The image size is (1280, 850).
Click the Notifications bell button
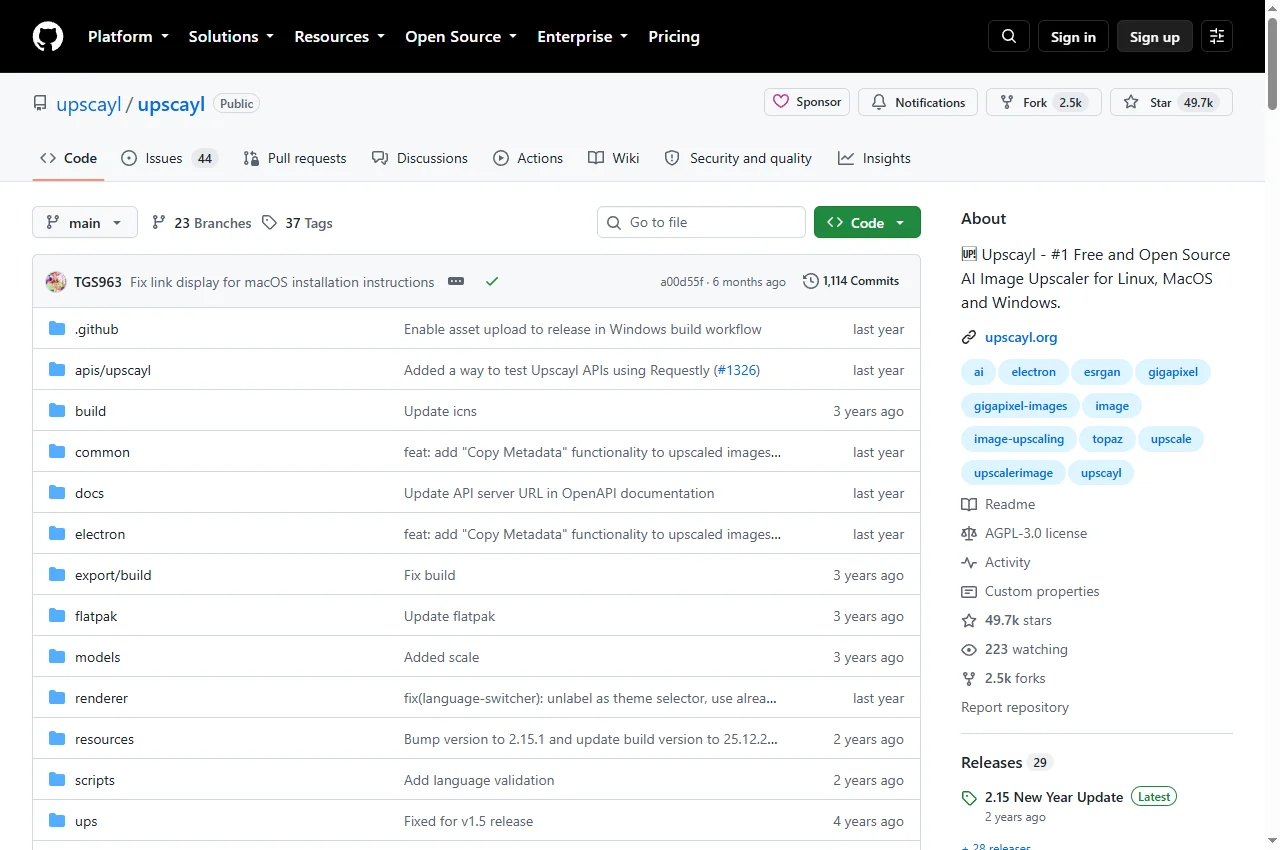918,102
